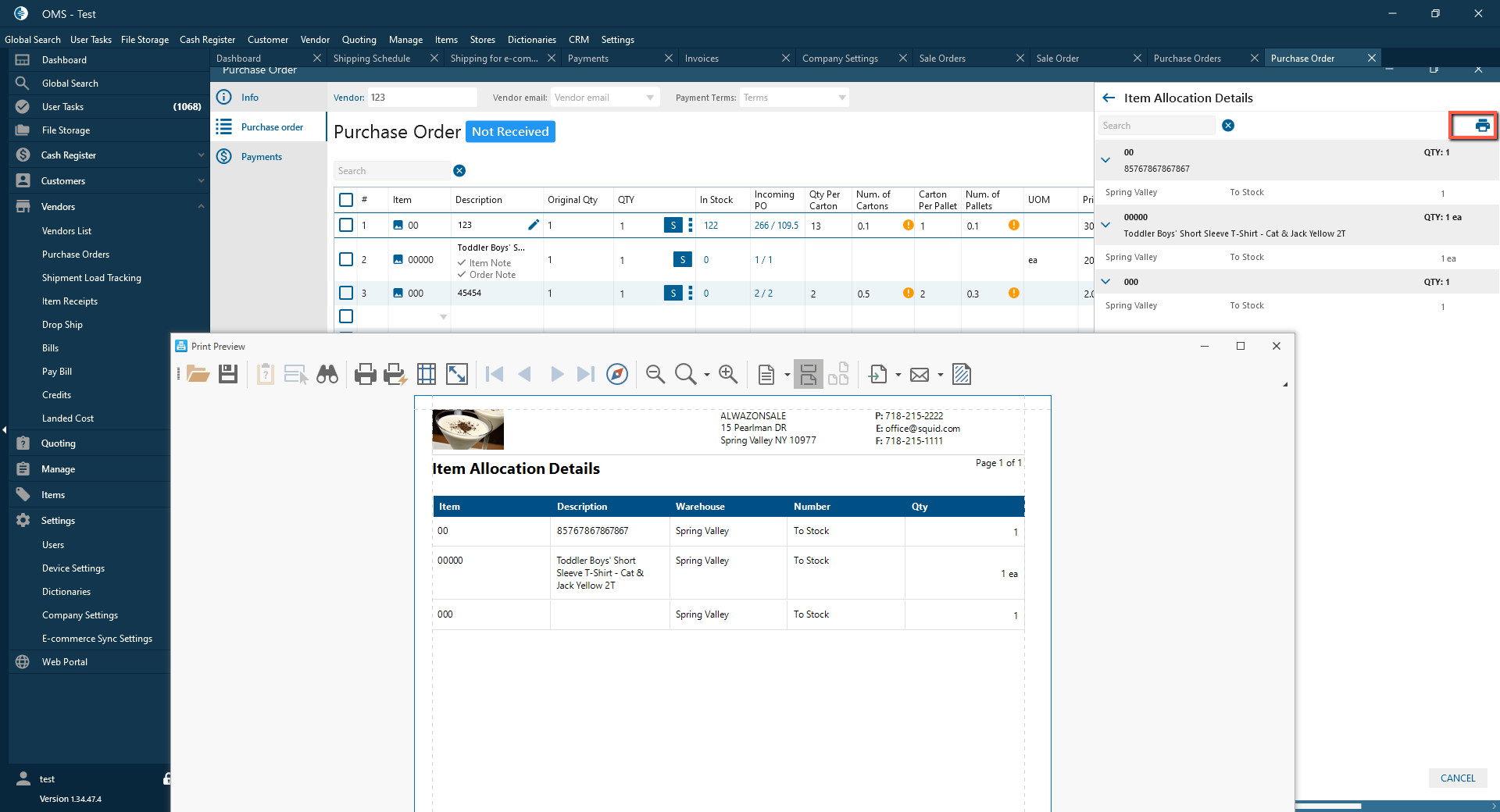Image resolution: width=1500 pixels, height=812 pixels.
Task: Switch to the Sale Orders tab
Action: pos(942,59)
